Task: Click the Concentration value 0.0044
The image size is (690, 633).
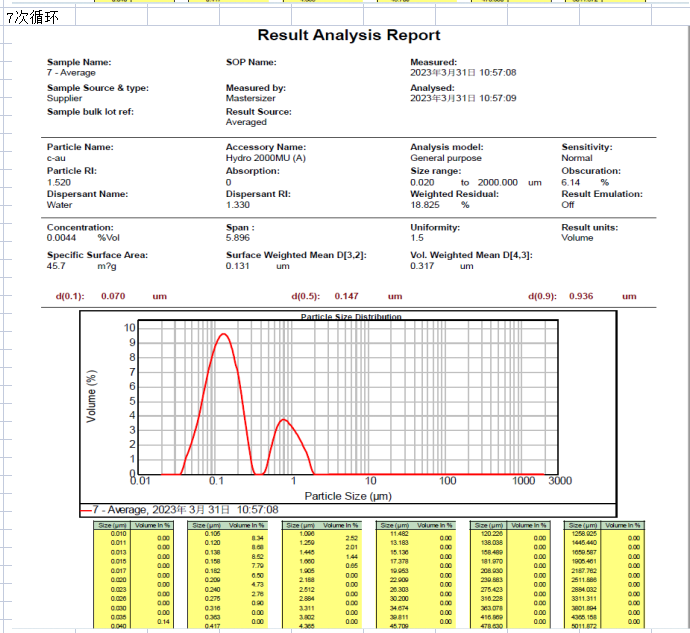Action: coord(62,238)
